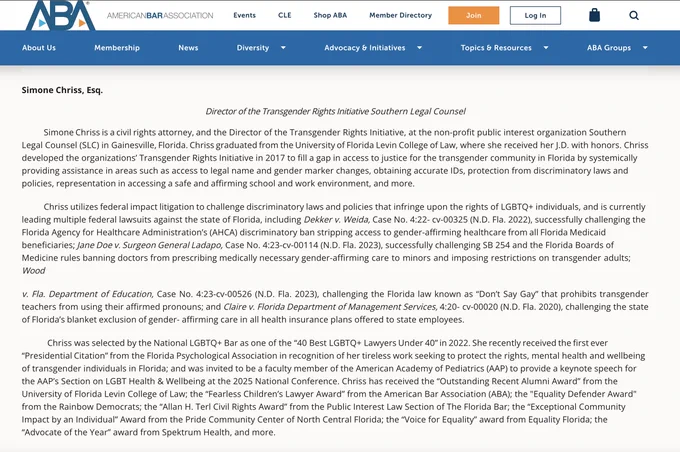Open Topics & Resources menu
The width and height of the screenshot is (680, 452).
click(496, 48)
